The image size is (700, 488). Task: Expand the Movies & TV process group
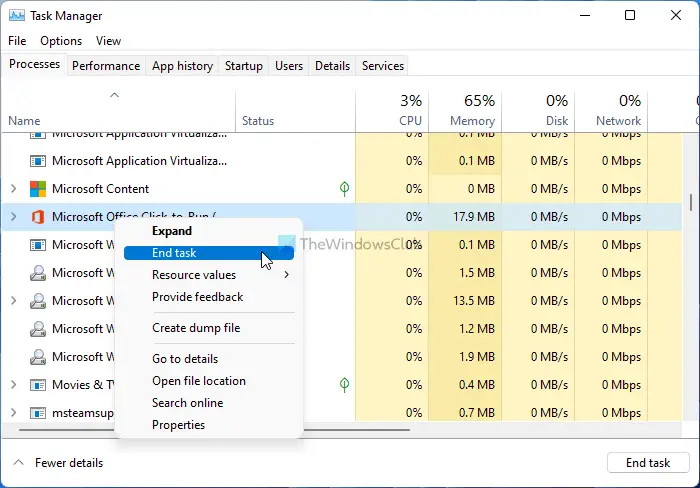click(x=13, y=385)
